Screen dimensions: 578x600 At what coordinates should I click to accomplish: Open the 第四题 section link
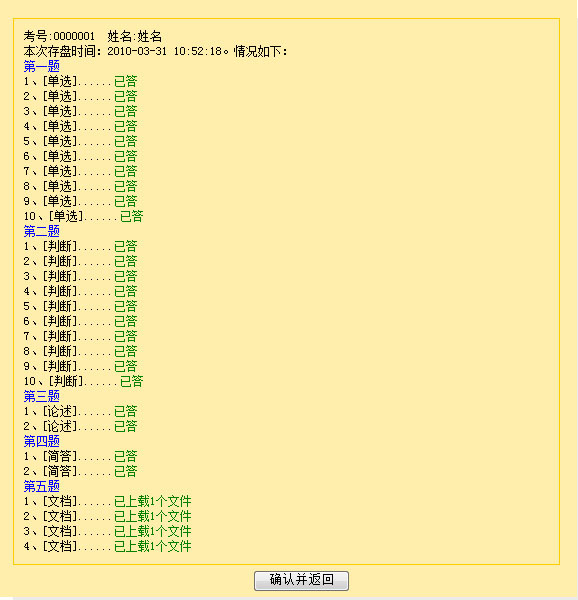click(42, 441)
